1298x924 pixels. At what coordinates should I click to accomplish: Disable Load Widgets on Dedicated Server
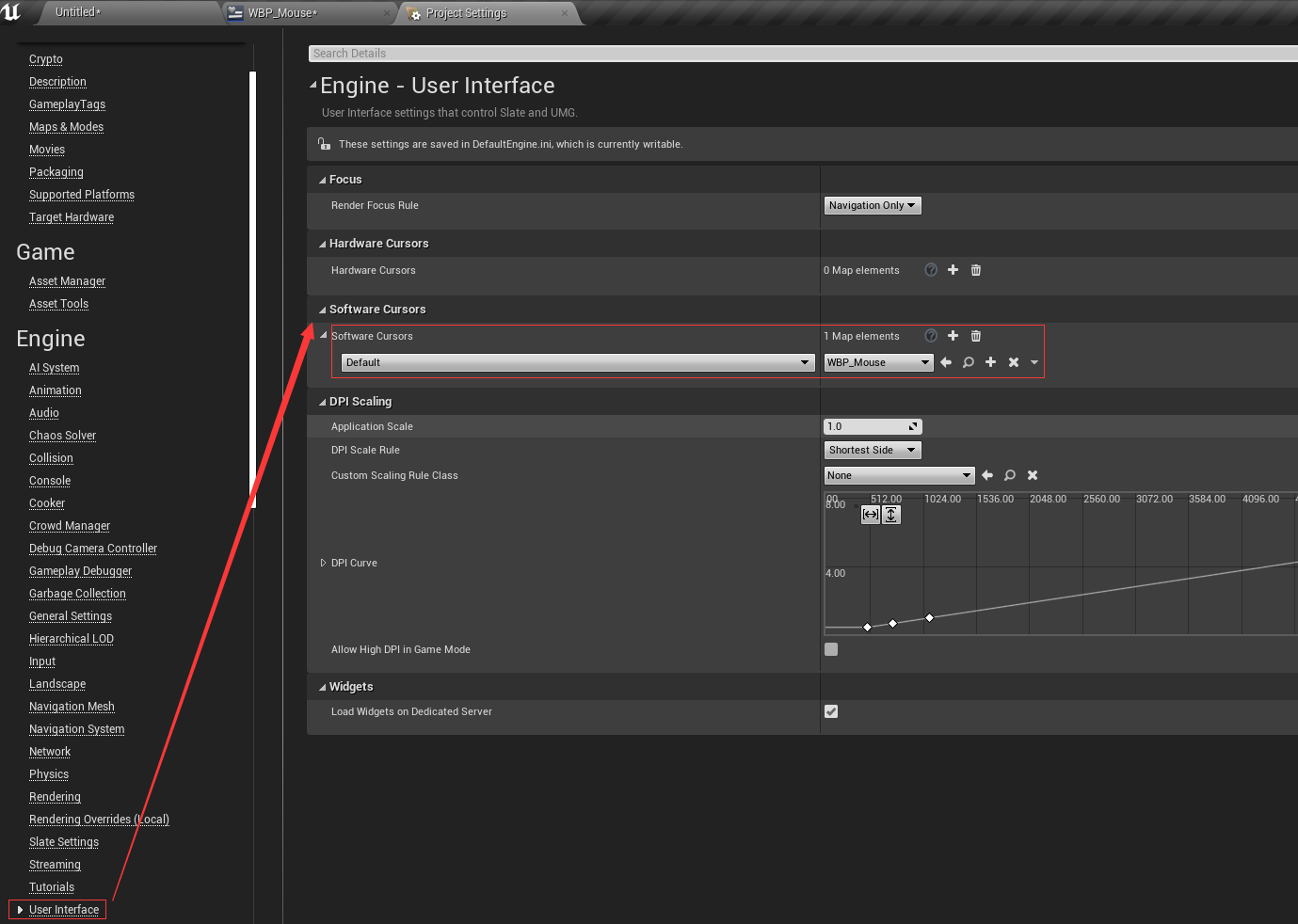tap(831, 711)
